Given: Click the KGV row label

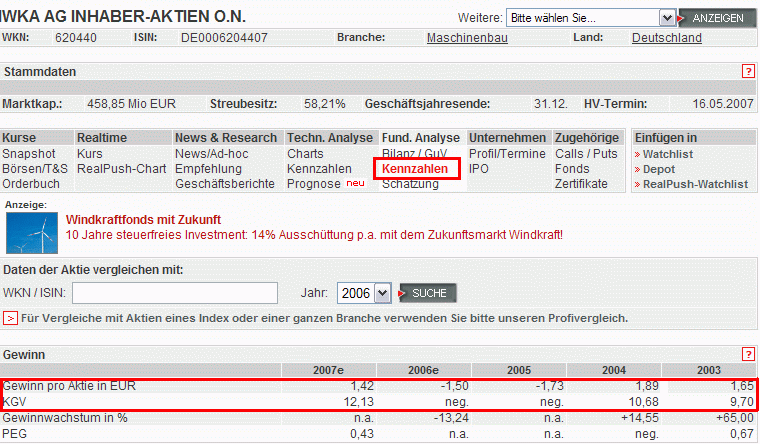Looking at the screenshot, I should coord(15,402).
